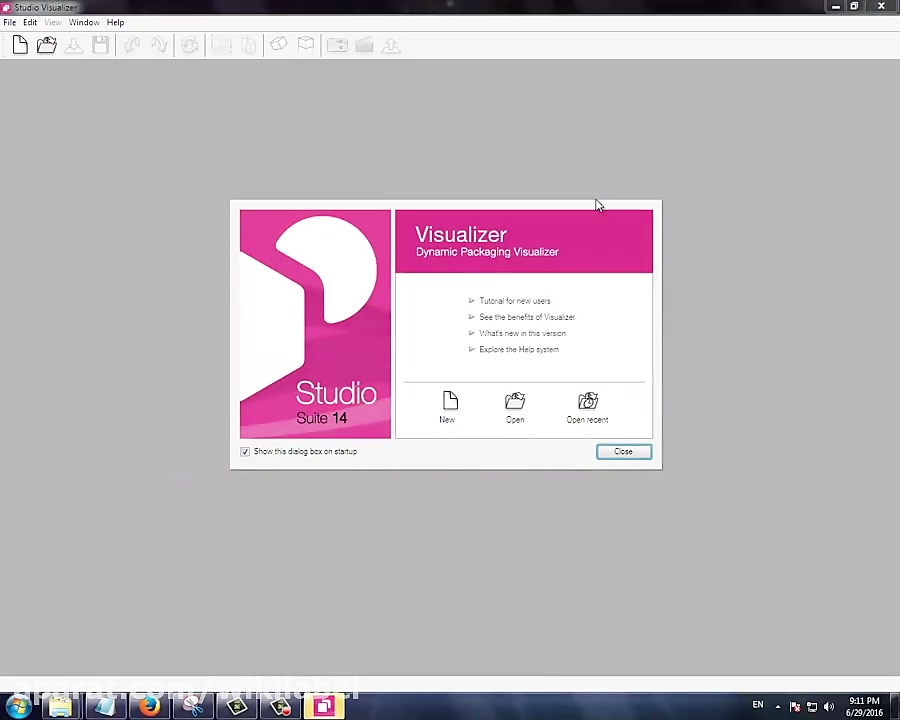This screenshot has height=720, width=900.
Task: Click the arrow bullet beside Explore the Help system
Action: (x=472, y=349)
